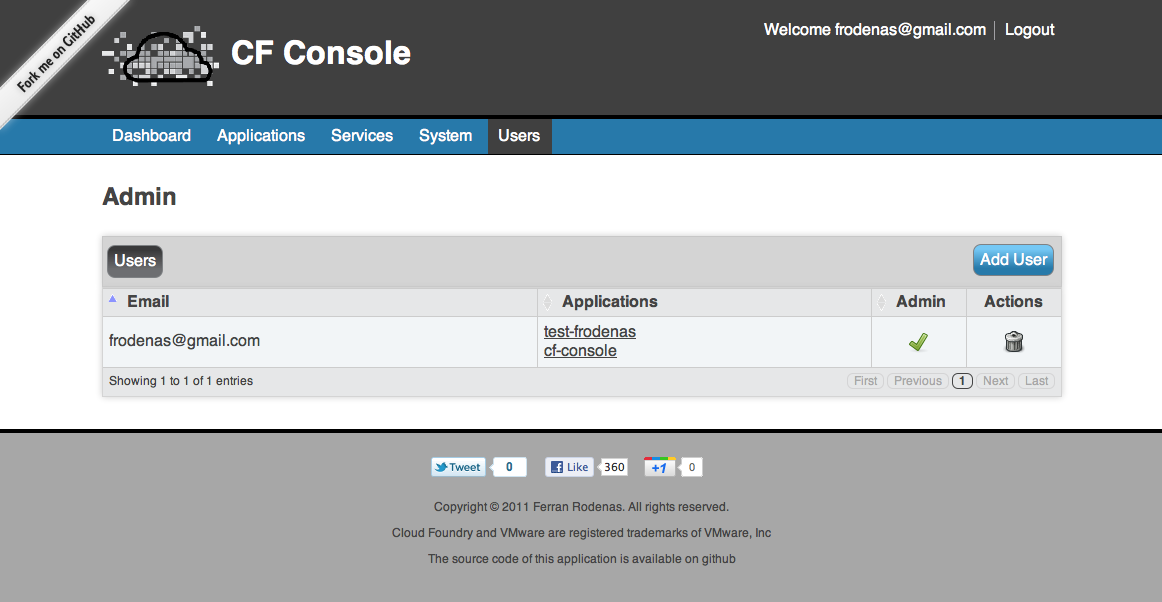This screenshot has width=1162, height=602.
Task: Click the CF Console cloud logo
Action: pos(161,56)
